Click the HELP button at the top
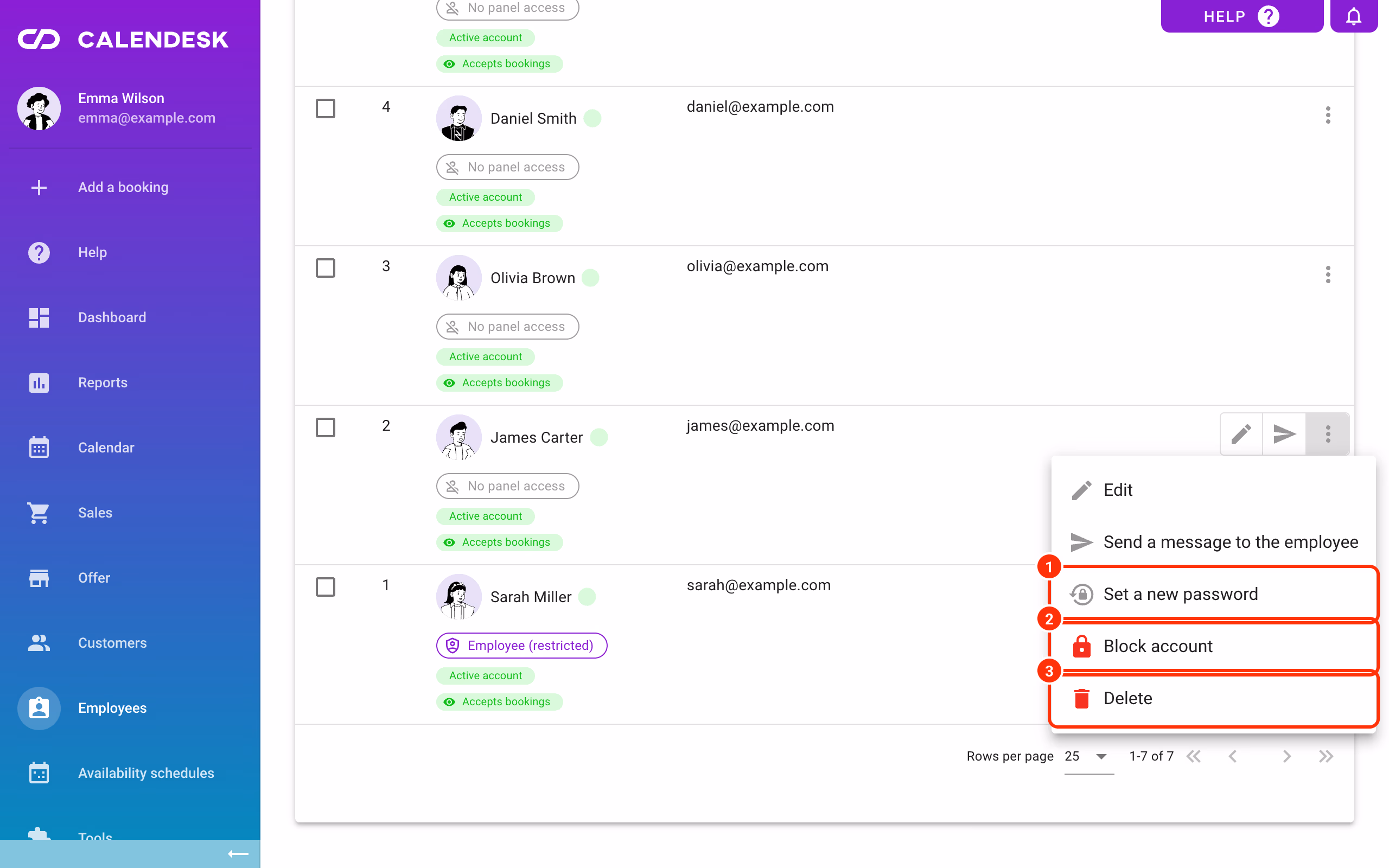The image size is (1389, 868). (x=1241, y=16)
